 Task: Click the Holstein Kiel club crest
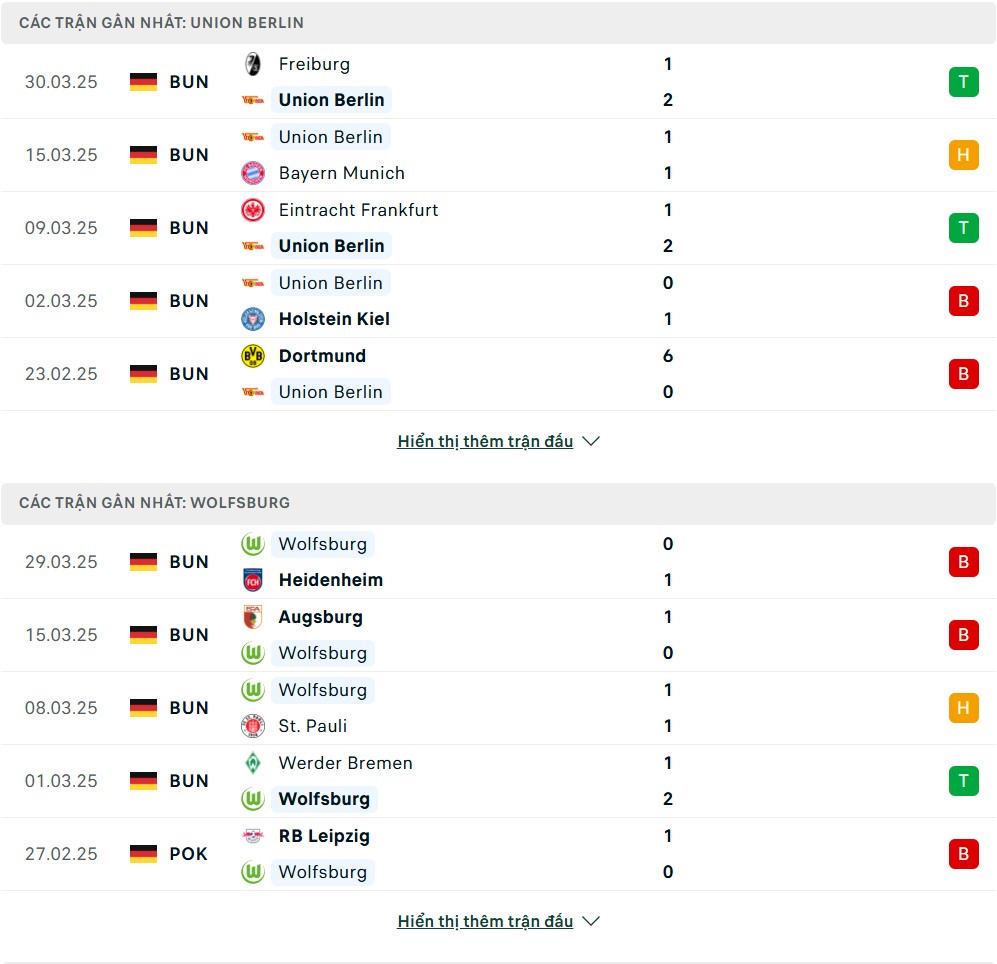coord(253,319)
